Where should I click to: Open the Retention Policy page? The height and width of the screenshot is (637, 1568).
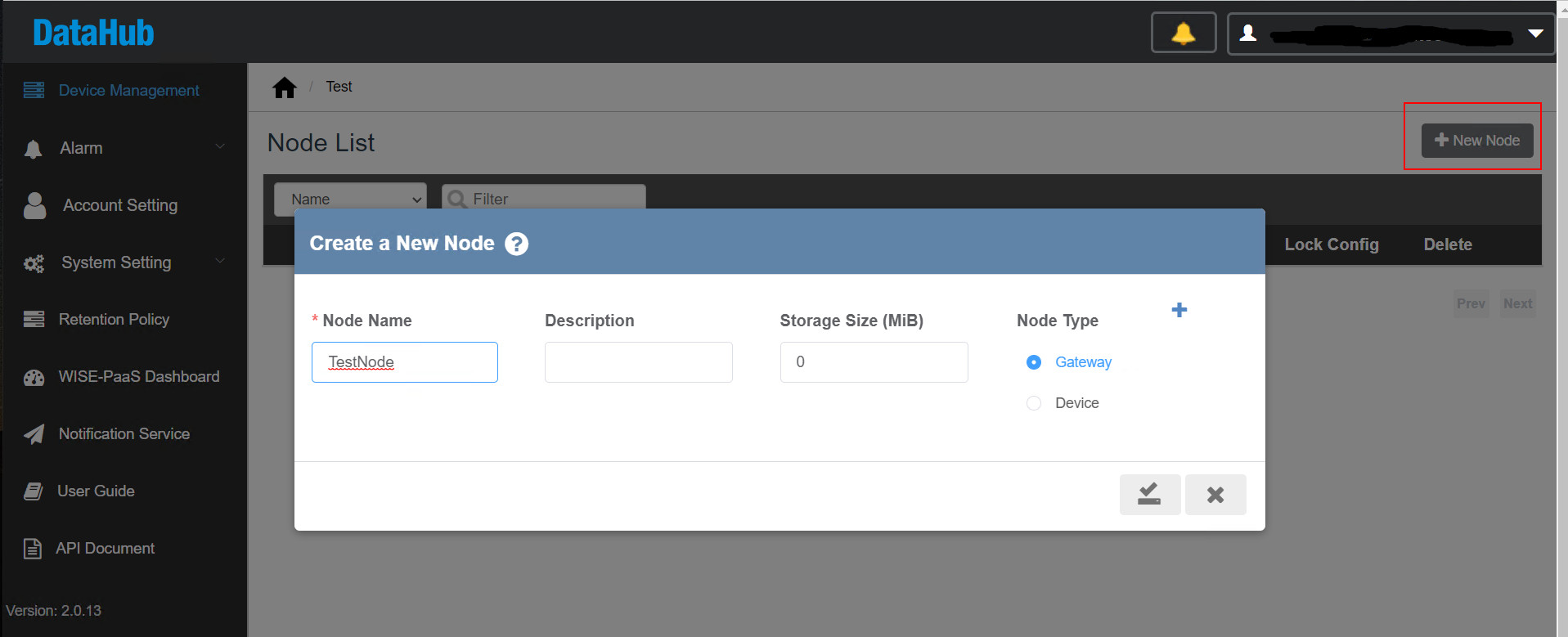pos(114,320)
